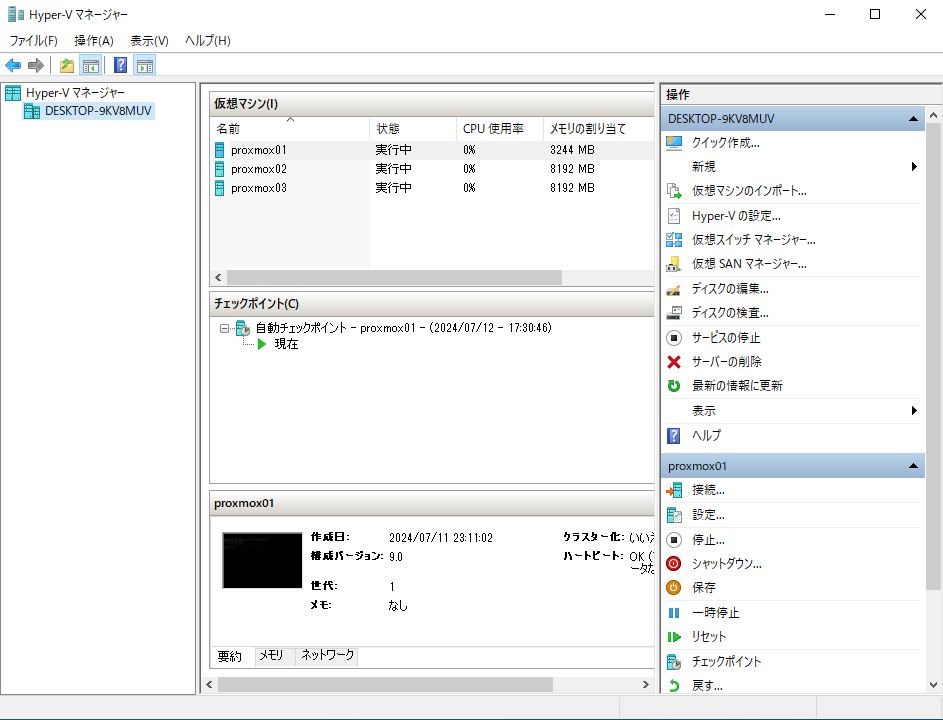This screenshot has height=720, width=943.
Task: Toggle the show/hide action pane toolbar button
Action: (x=145, y=66)
